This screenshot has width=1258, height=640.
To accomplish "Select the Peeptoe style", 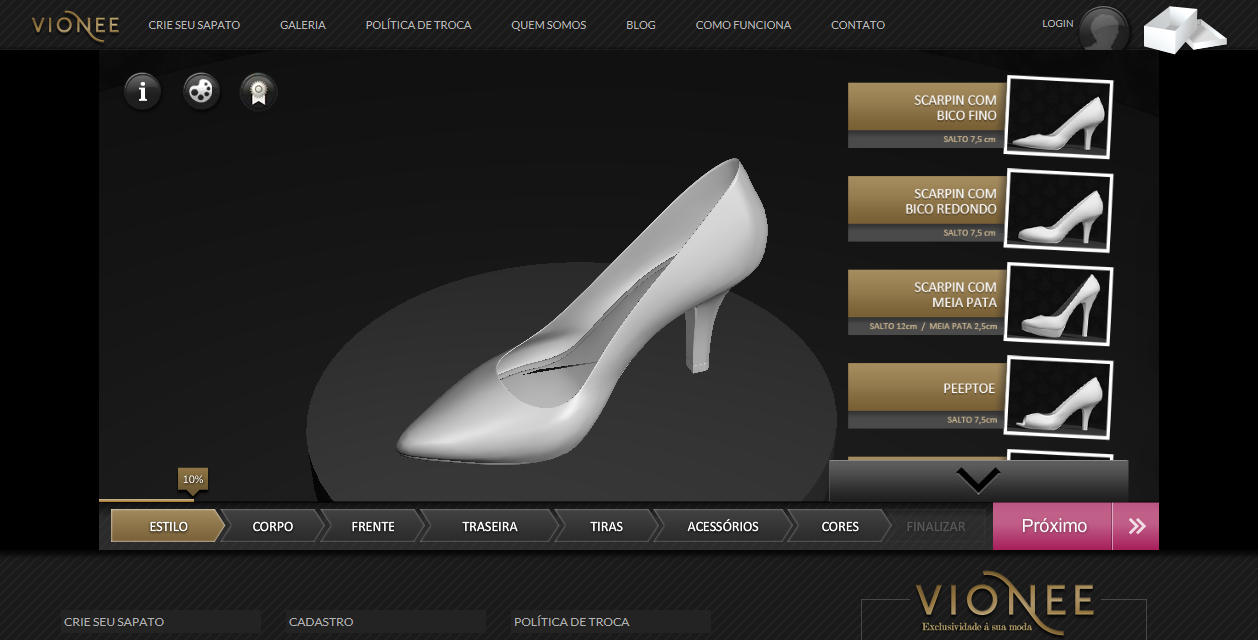I will [x=926, y=396].
